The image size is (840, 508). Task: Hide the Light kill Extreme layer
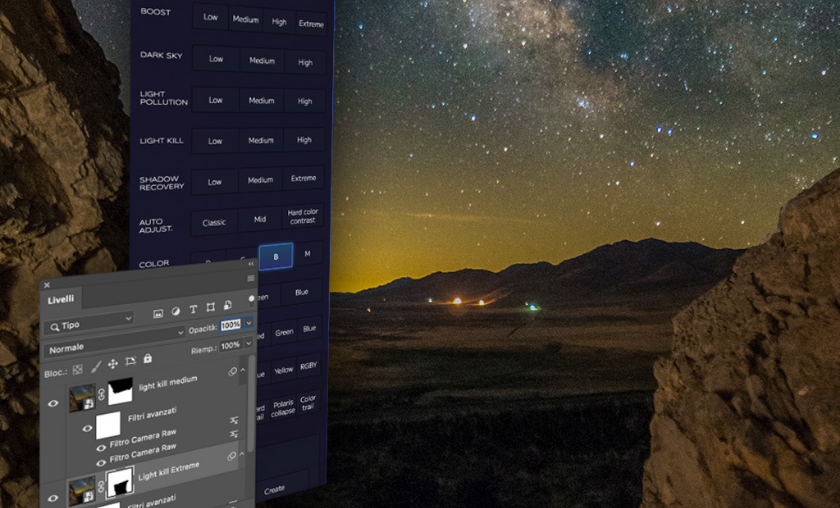[53, 498]
